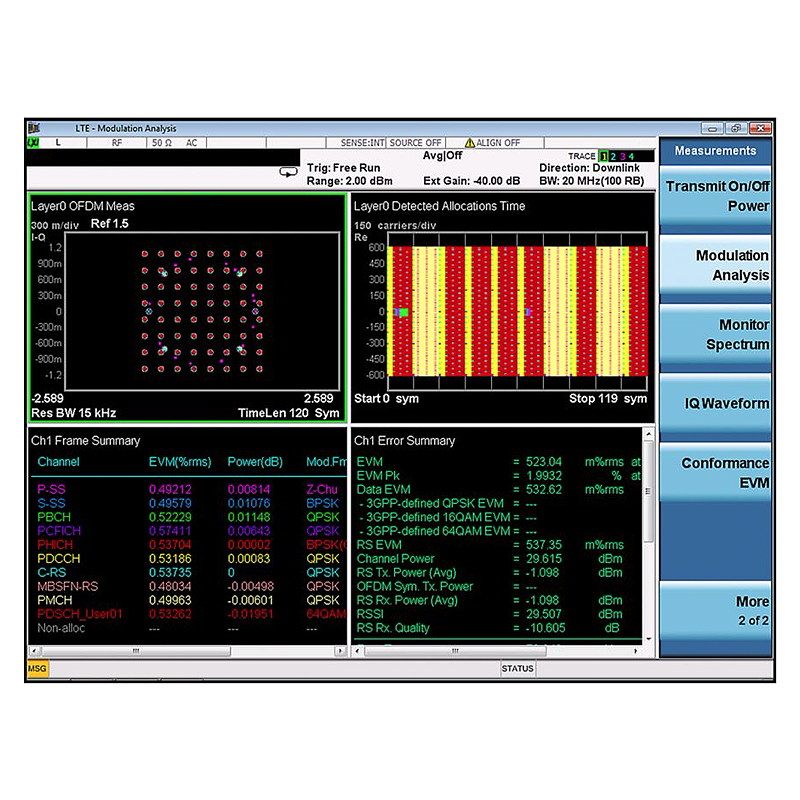Select the PDSCH_User01 channel row
This screenshot has height=800, width=800.
[x=188, y=614]
